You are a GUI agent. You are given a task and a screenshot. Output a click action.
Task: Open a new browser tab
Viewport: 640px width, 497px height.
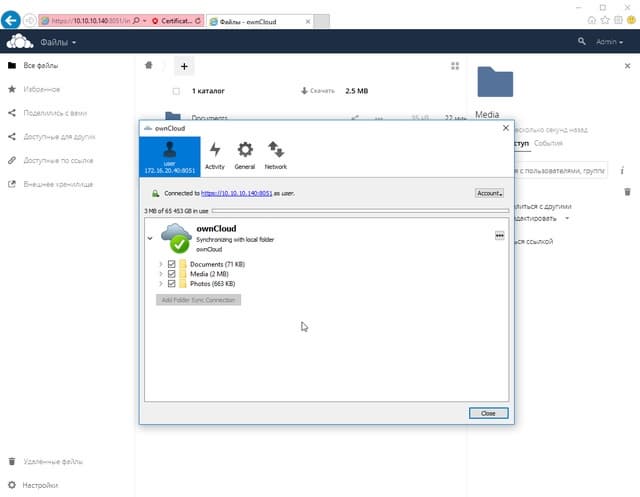tap(322, 21)
